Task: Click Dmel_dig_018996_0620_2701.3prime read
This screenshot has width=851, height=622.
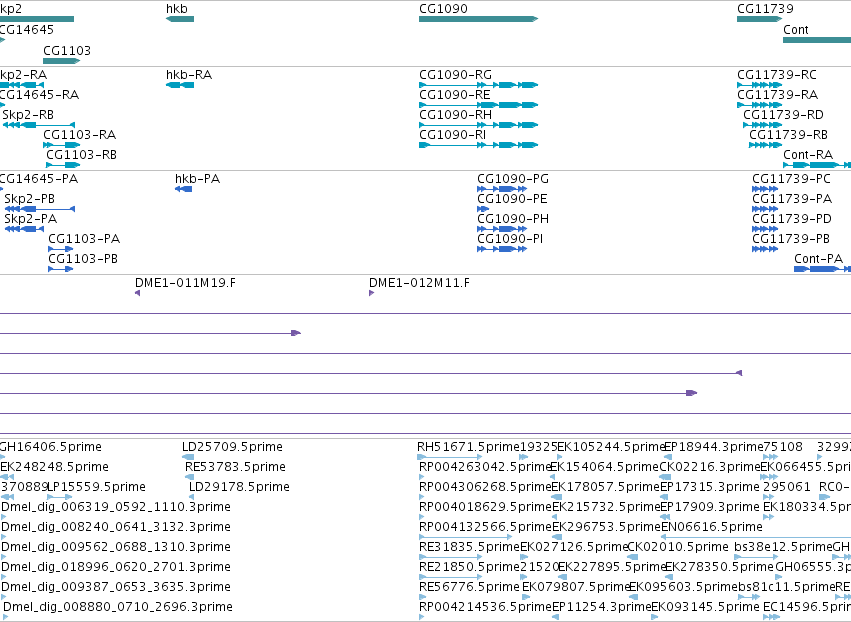Action: coord(3,577)
